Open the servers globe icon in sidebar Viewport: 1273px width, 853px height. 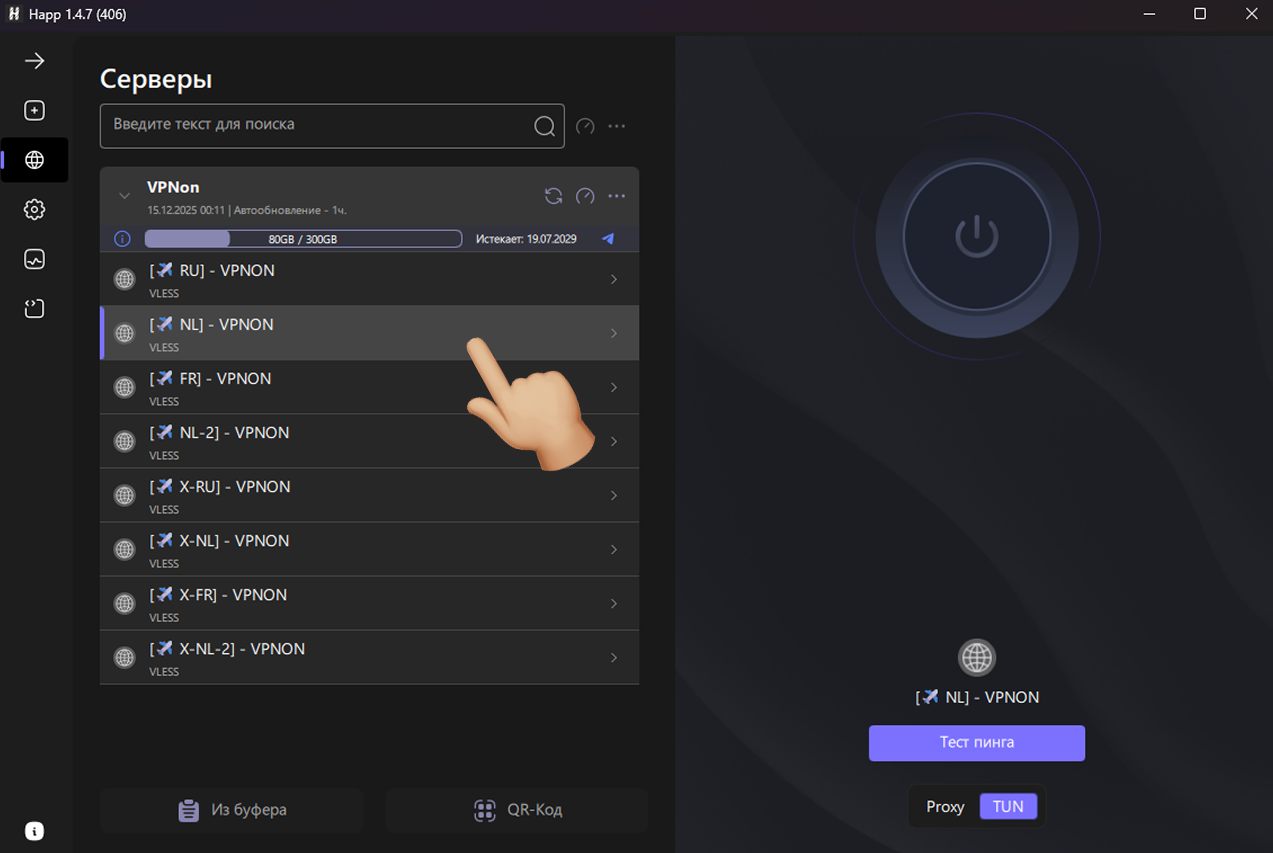pos(35,160)
